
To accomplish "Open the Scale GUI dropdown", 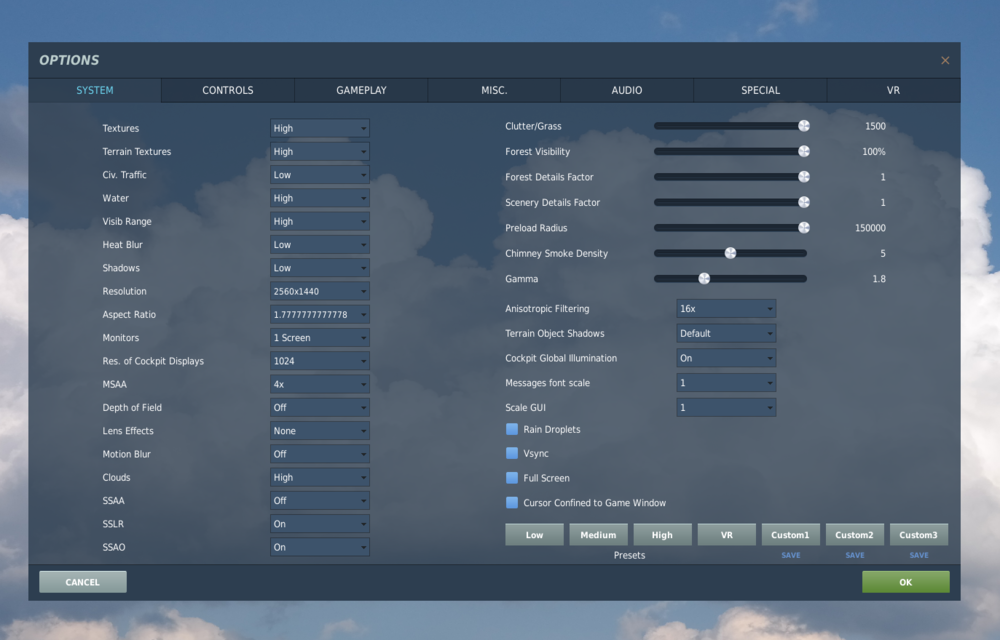I will tap(725, 407).
